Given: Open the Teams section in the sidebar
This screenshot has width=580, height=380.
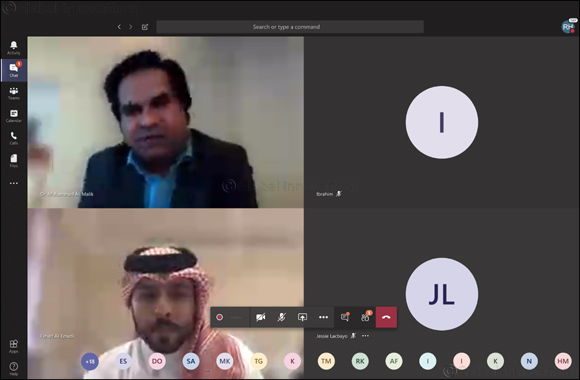Looking at the screenshot, I should pos(14,93).
